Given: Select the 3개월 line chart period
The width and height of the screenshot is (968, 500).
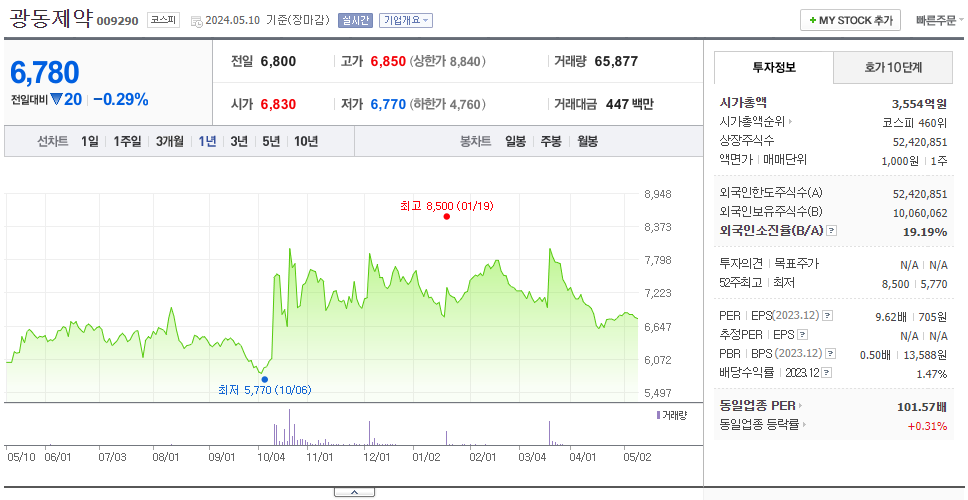Looking at the screenshot, I should pyautogui.click(x=170, y=141).
